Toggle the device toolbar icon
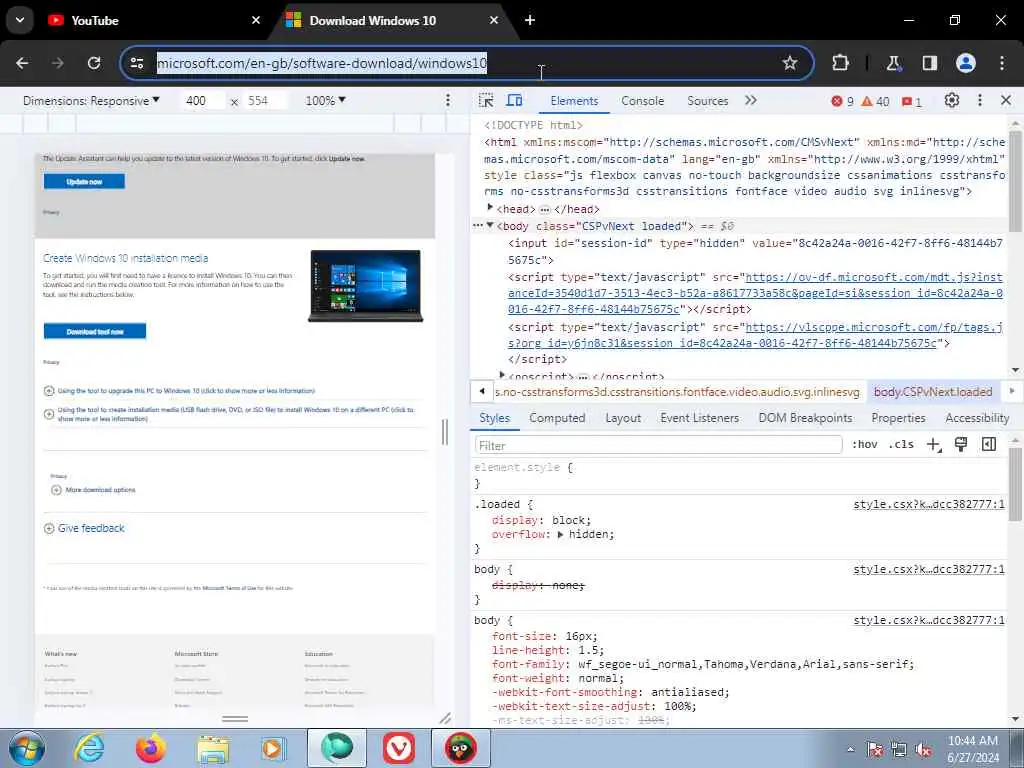Viewport: 1024px width, 768px height. pos(515,101)
